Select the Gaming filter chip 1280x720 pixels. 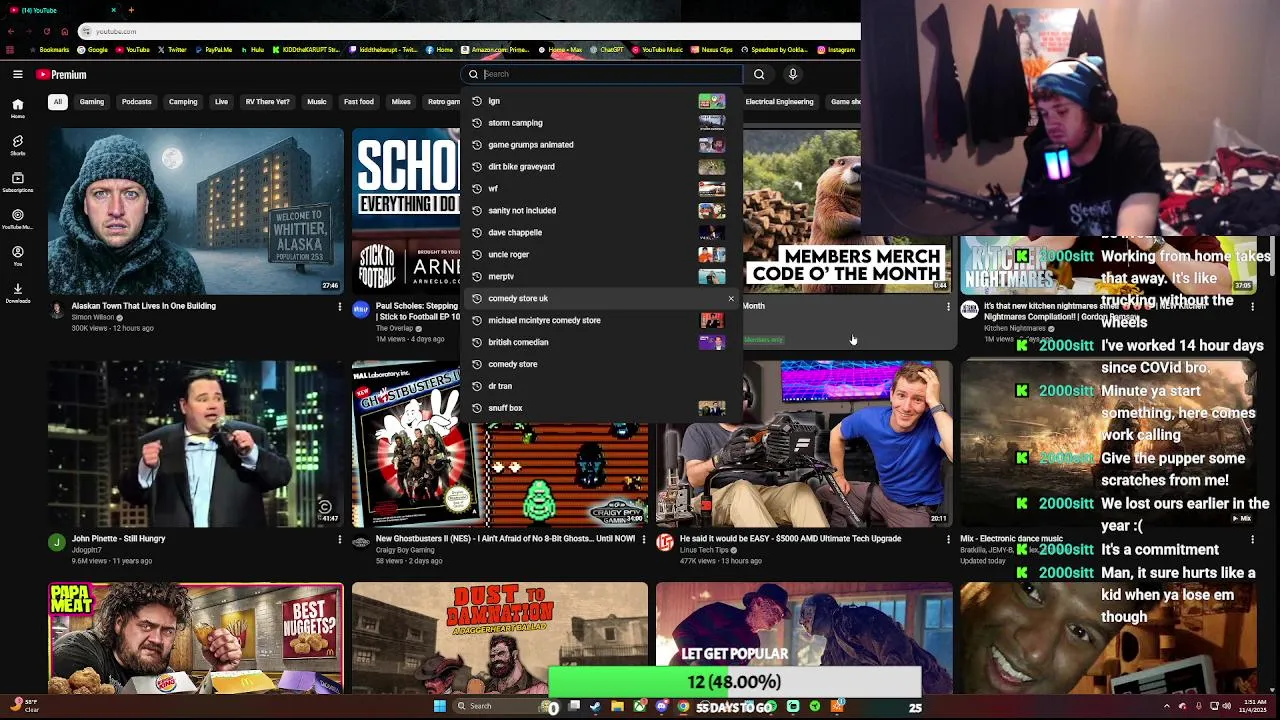92,102
